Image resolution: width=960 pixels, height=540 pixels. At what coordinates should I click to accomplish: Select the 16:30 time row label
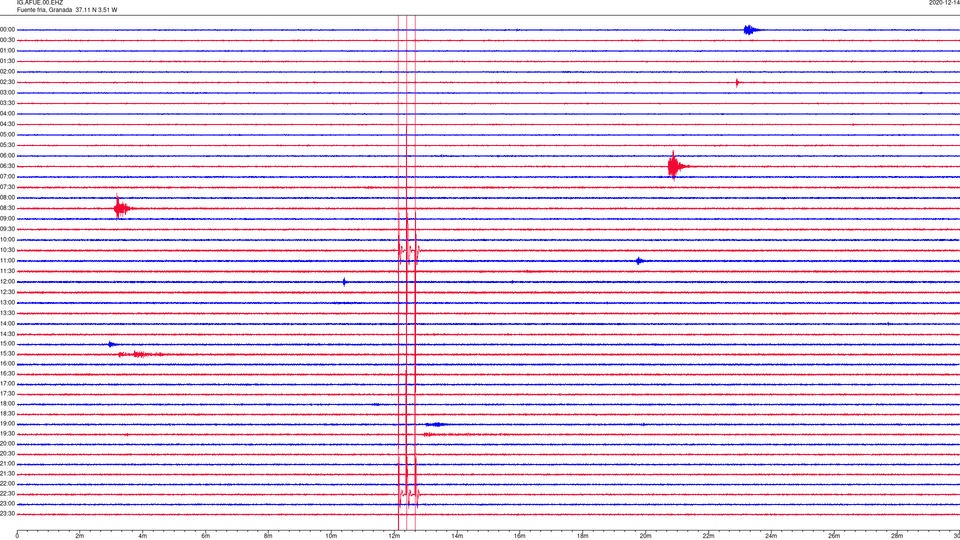pos(8,373)
